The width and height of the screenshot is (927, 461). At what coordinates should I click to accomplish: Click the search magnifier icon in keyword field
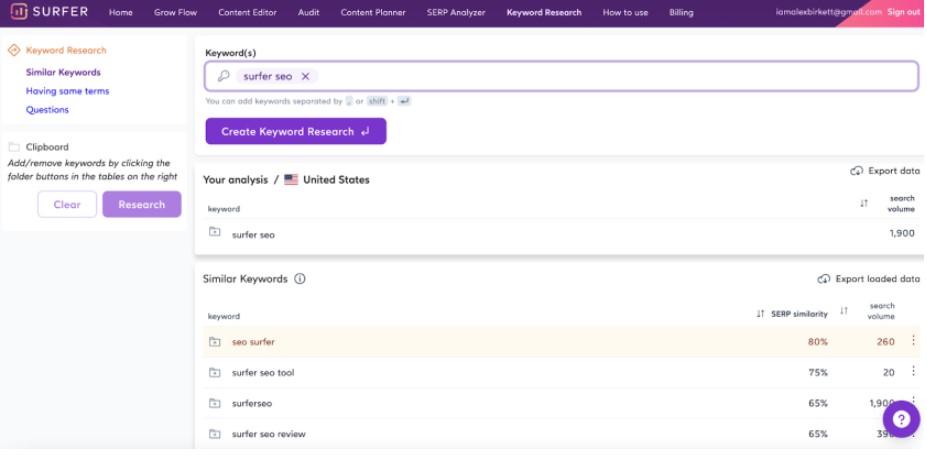[223, 76]
